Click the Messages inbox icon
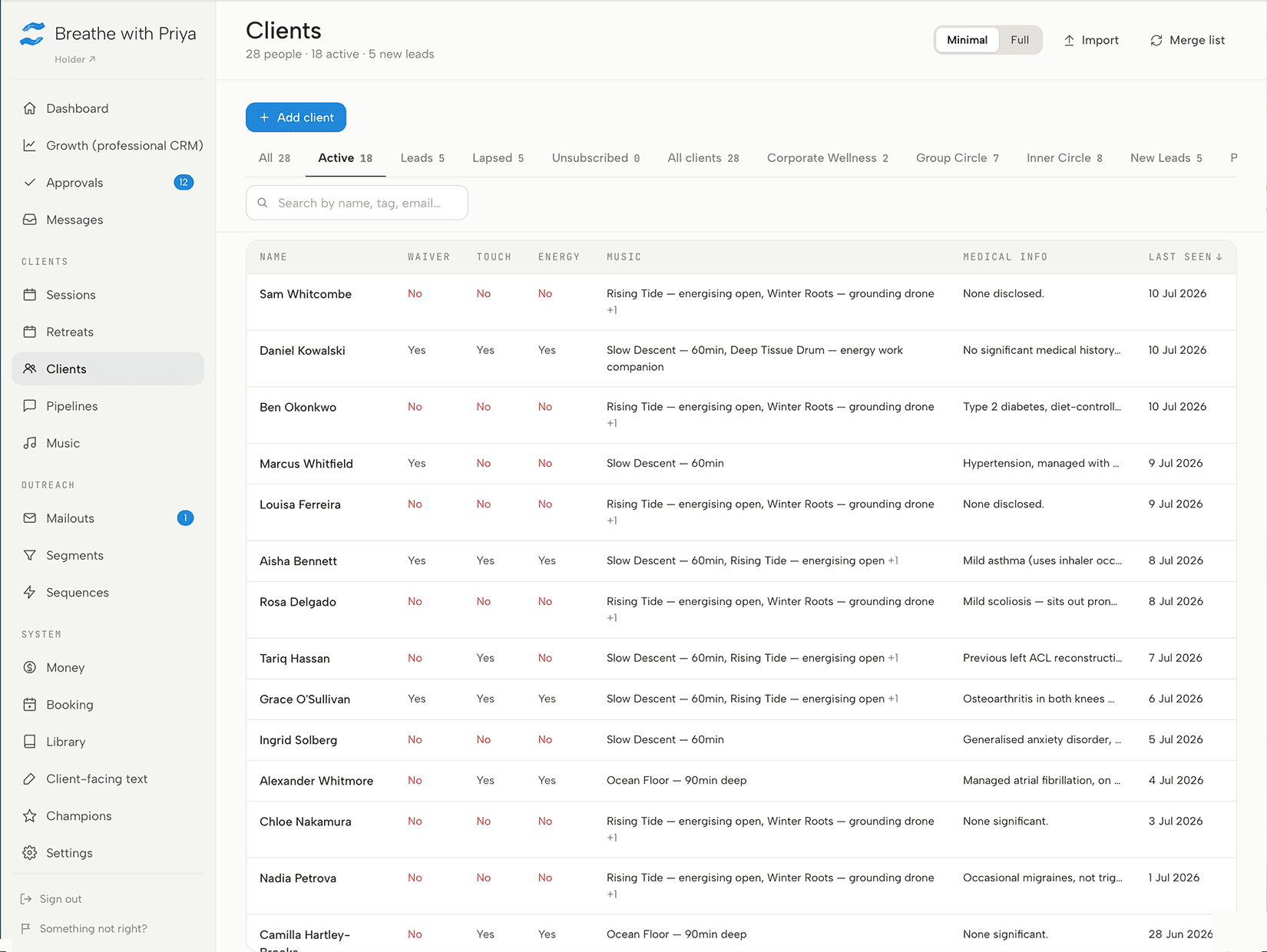Viewport: 1267px width, 952px height. [30, 220]
